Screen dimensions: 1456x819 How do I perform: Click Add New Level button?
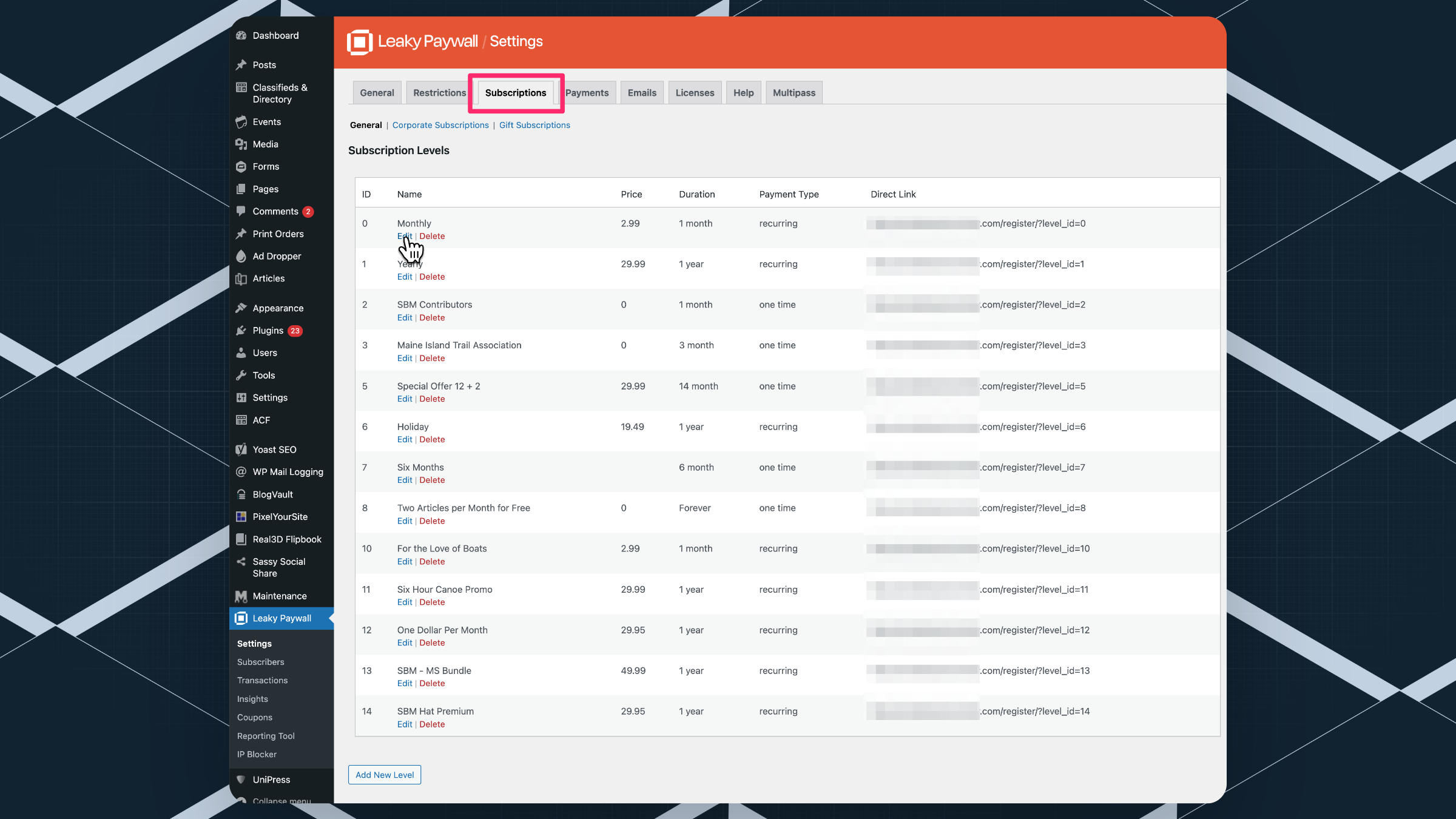[x=385, y=775]
